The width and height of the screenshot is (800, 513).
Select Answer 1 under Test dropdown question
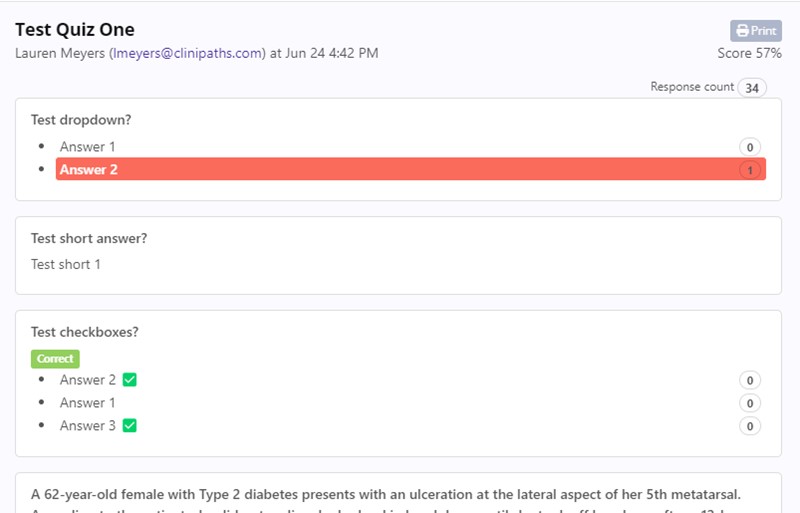coord(88,147)
